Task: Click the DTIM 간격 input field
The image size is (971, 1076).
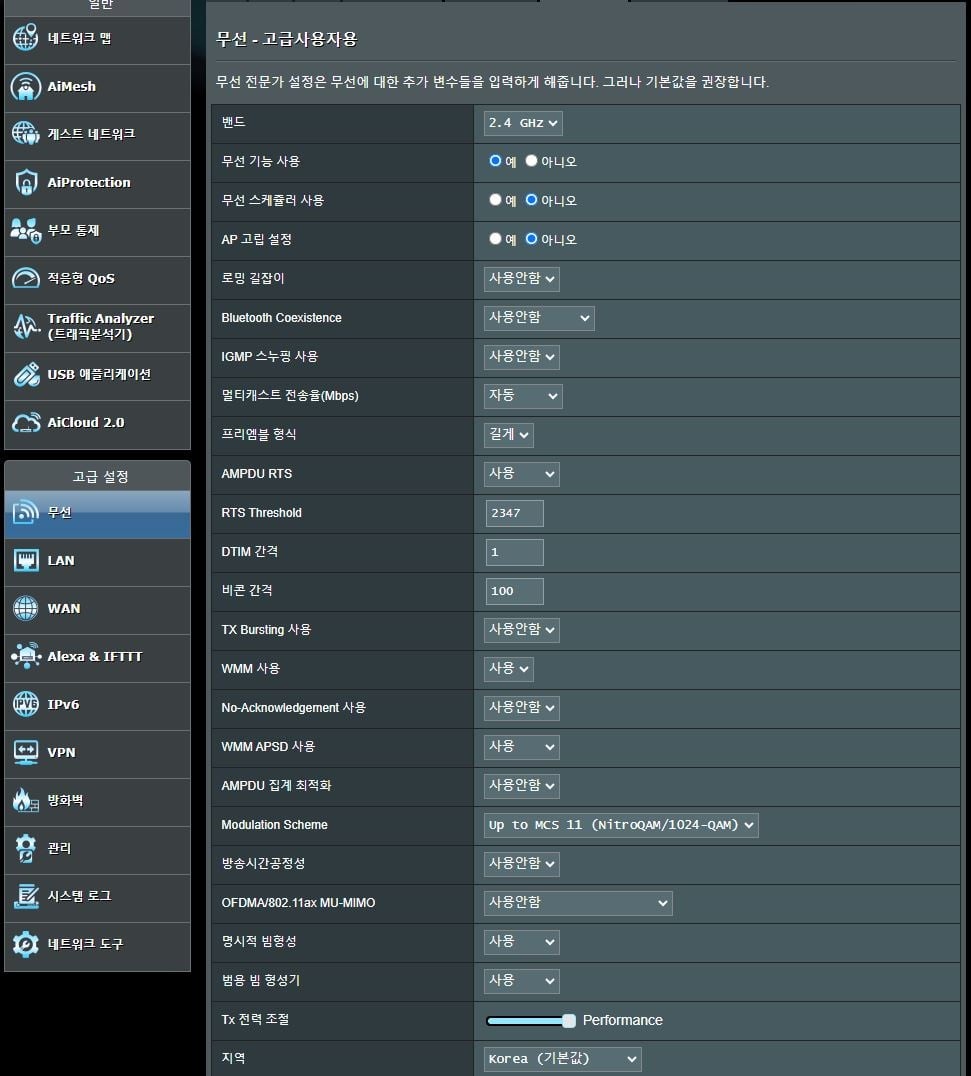Action: (x=514, y=552)
